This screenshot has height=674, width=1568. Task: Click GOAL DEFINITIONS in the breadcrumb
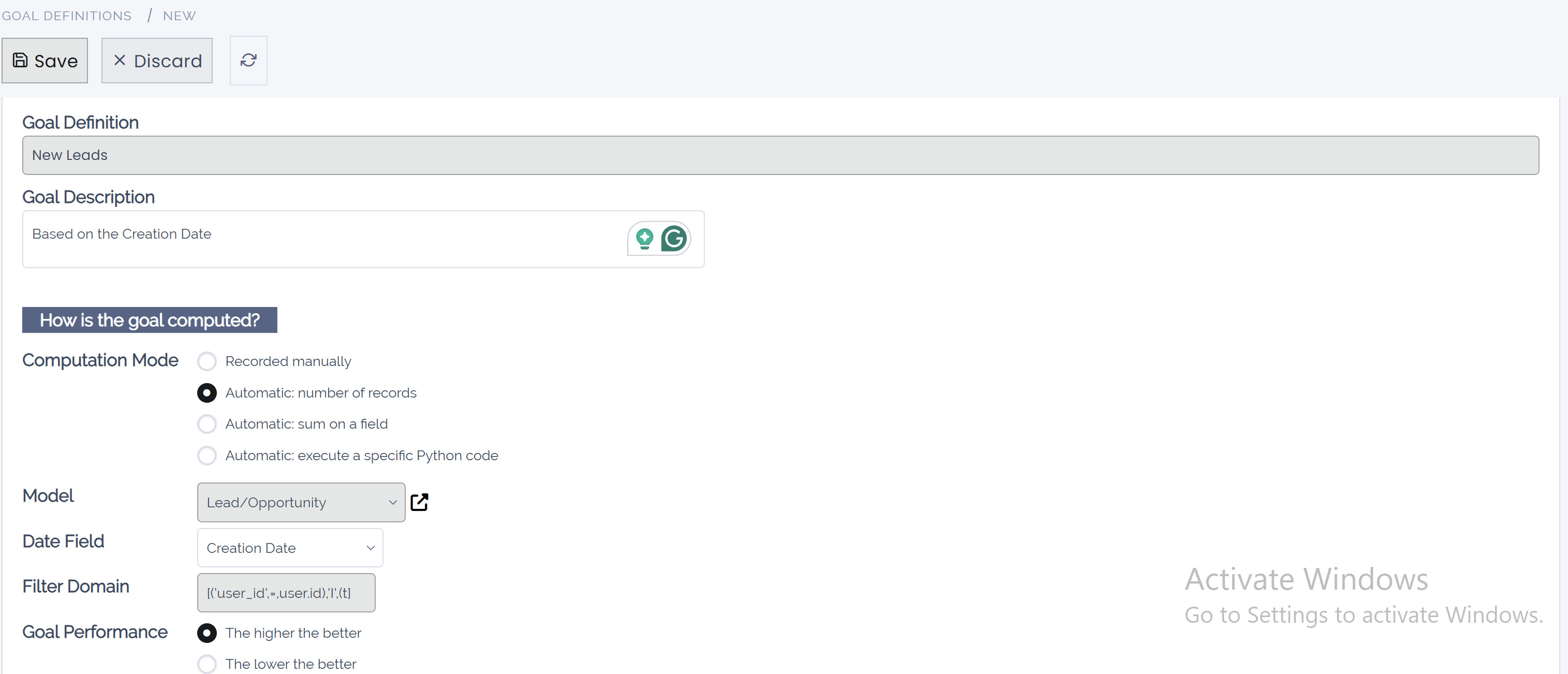coord(67,15)
